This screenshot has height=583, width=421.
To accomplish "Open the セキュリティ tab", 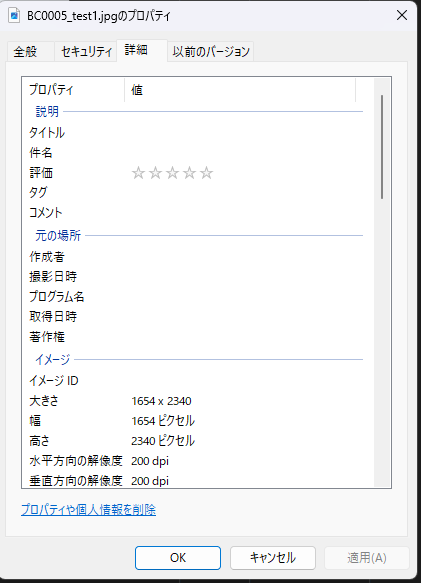I will click(x=86, y=52).
